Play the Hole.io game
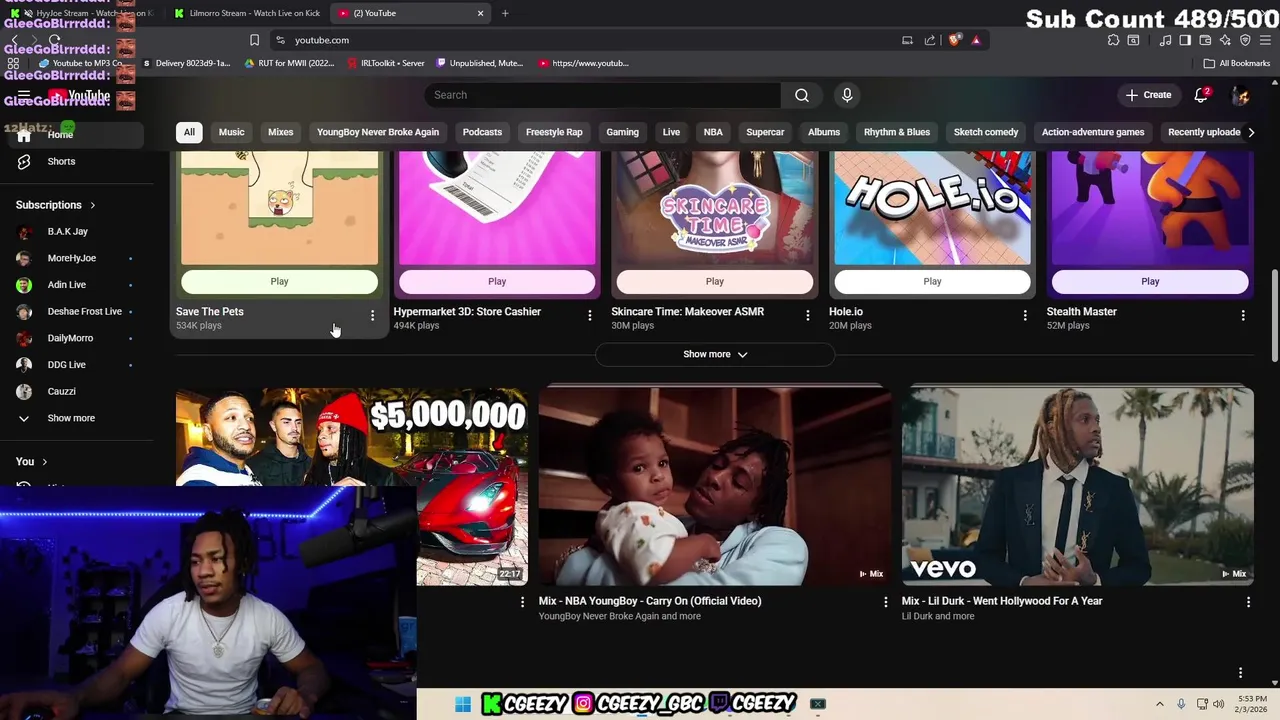This screenshot has height=720, width=1280. pos(932,282)
